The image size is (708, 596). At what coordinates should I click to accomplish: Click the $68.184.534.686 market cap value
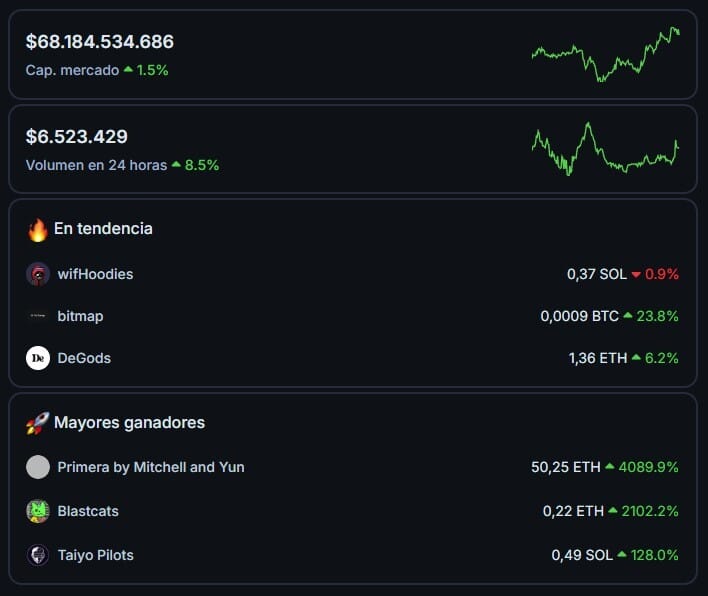point(100,42)
